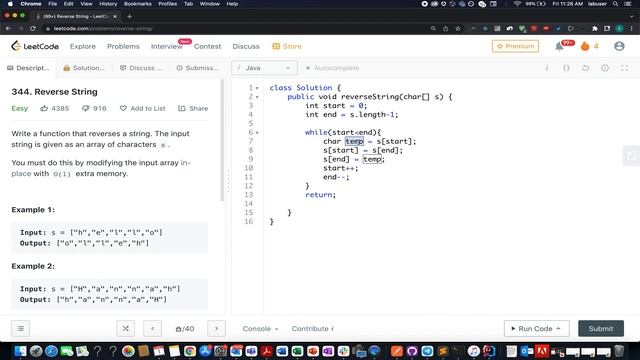The height and width of the screenshot is (360, 640).
Task: Go to next problem arrow
Action: [x=216, y=328]
